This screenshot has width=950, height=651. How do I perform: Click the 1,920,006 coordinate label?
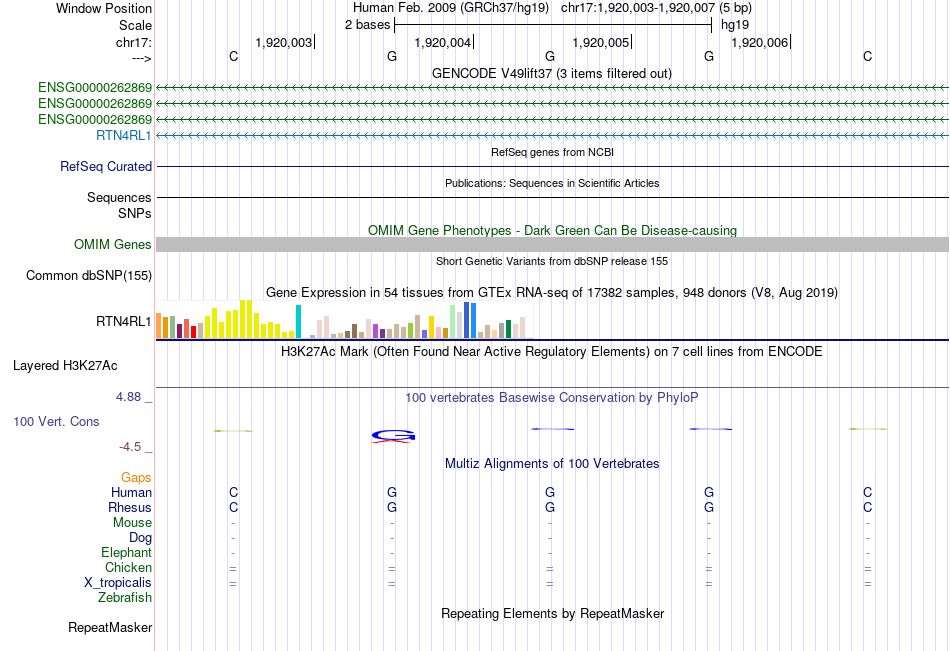pos(760,42)
